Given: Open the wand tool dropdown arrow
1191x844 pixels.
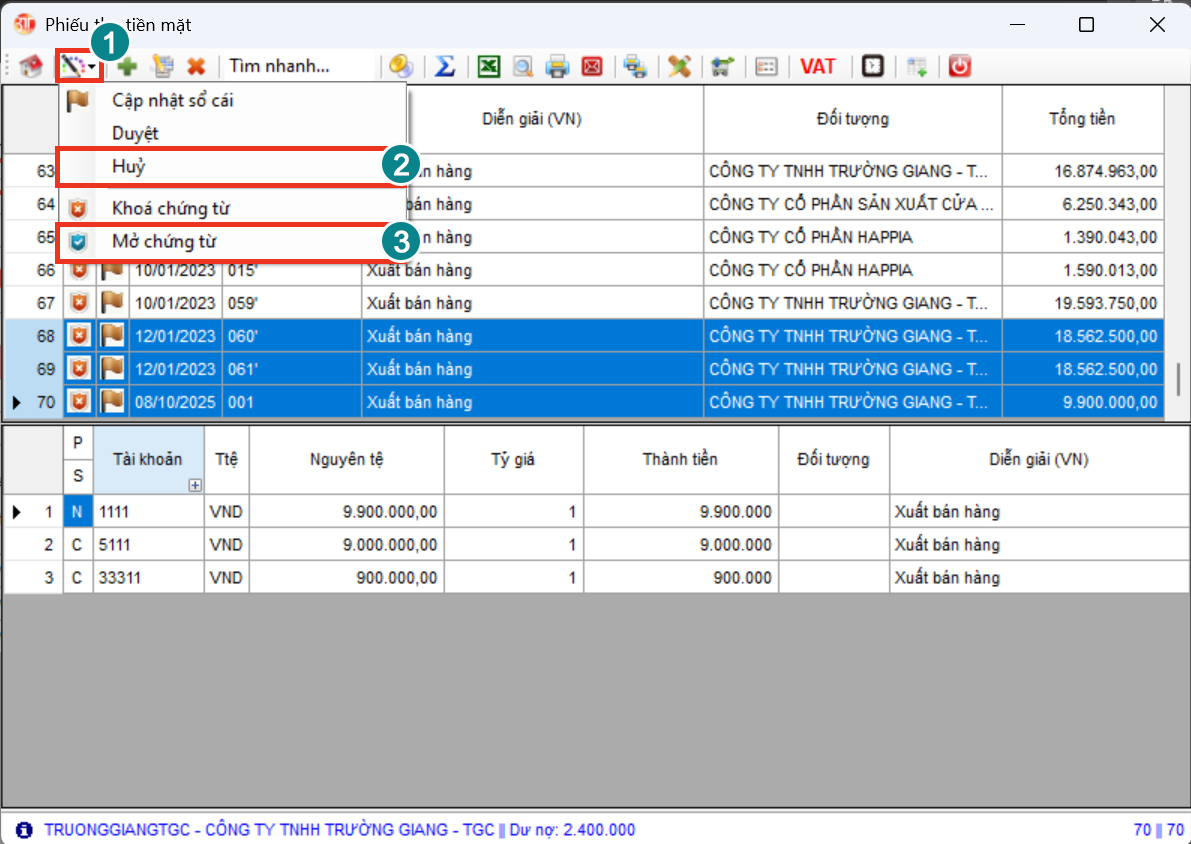Looking at the screenshot, I should pyautogui.click(x=92, y=67).
